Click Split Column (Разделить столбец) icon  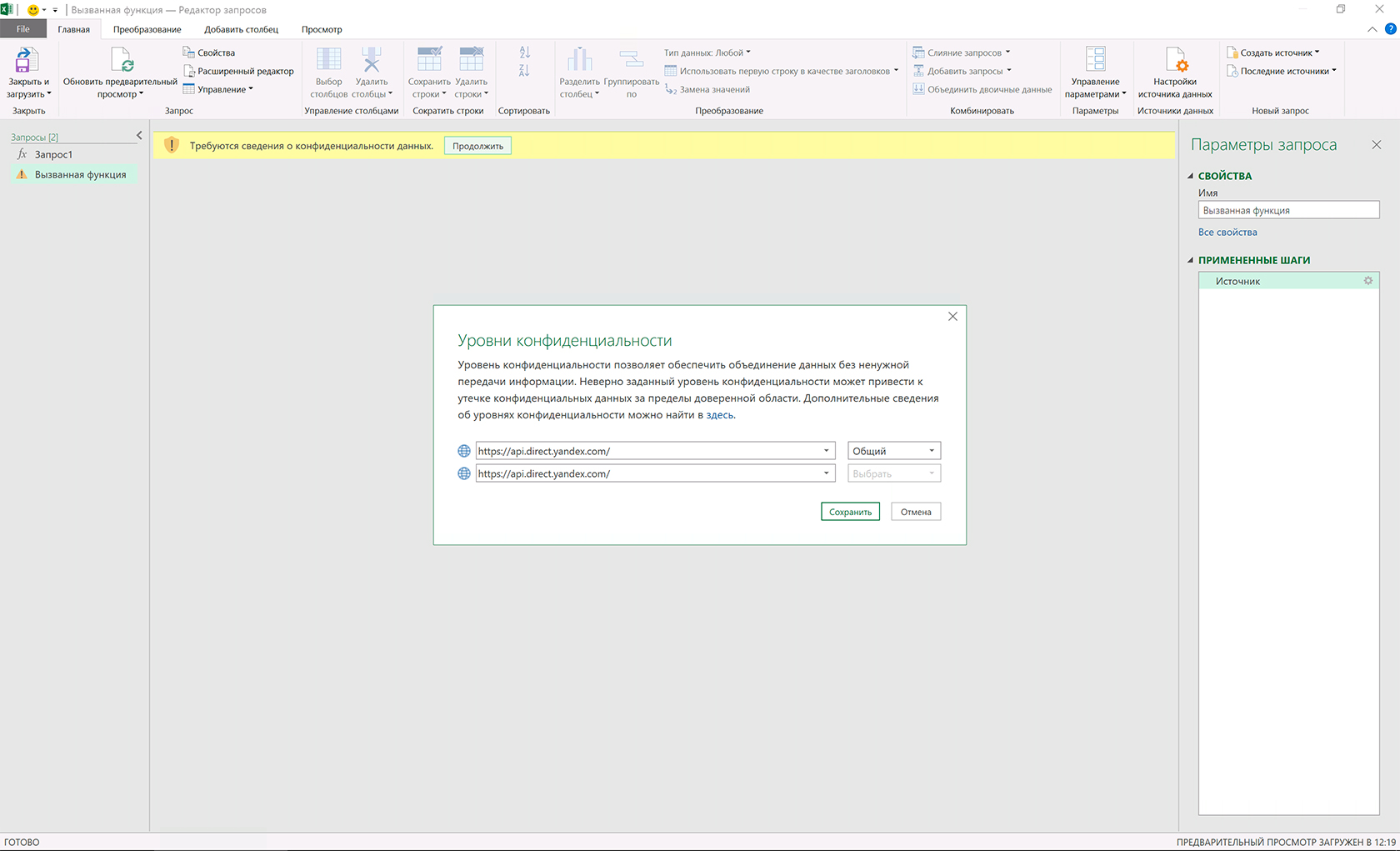tap(579, 60)
